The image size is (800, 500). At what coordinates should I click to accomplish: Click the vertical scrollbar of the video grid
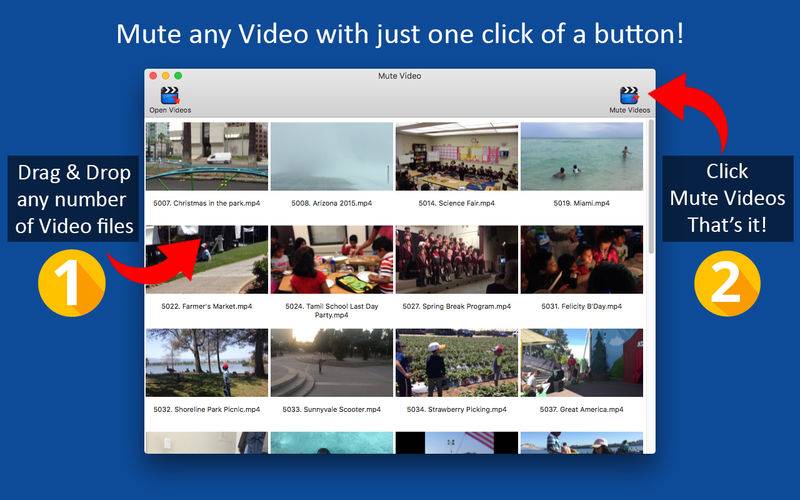pyautogui.click(x=651, y=187)
